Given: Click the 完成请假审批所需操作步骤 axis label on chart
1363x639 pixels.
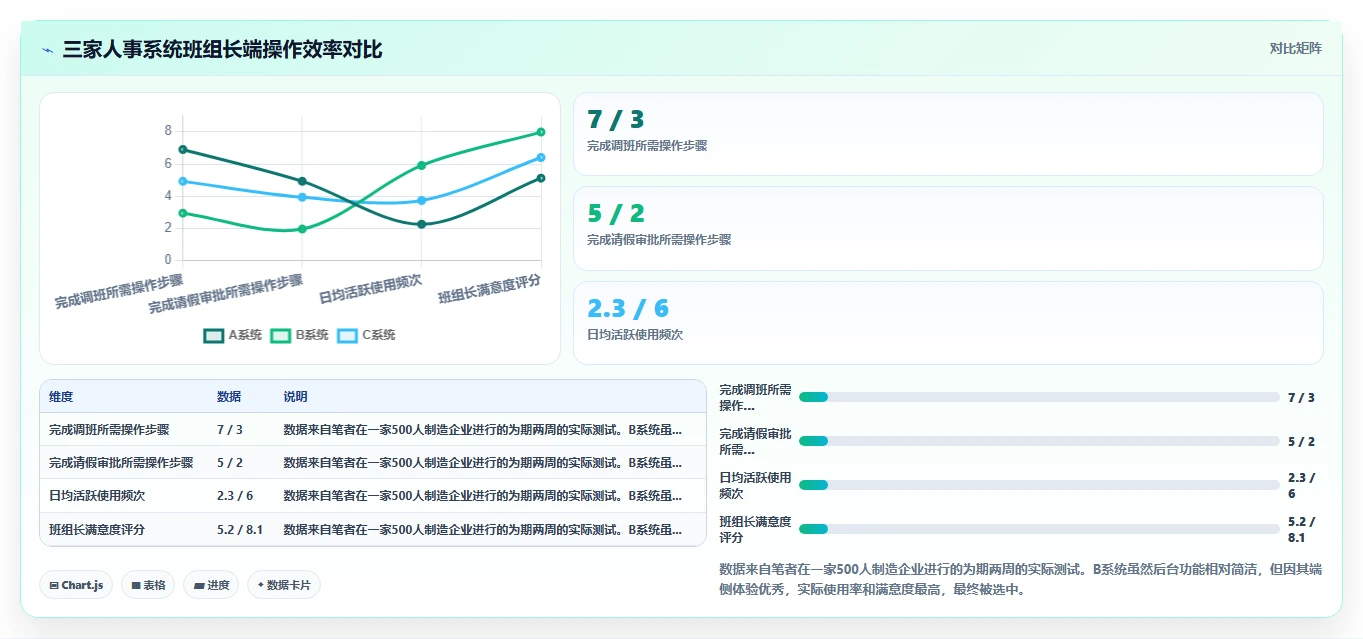Looking at the screenshot, I should 226,294.
